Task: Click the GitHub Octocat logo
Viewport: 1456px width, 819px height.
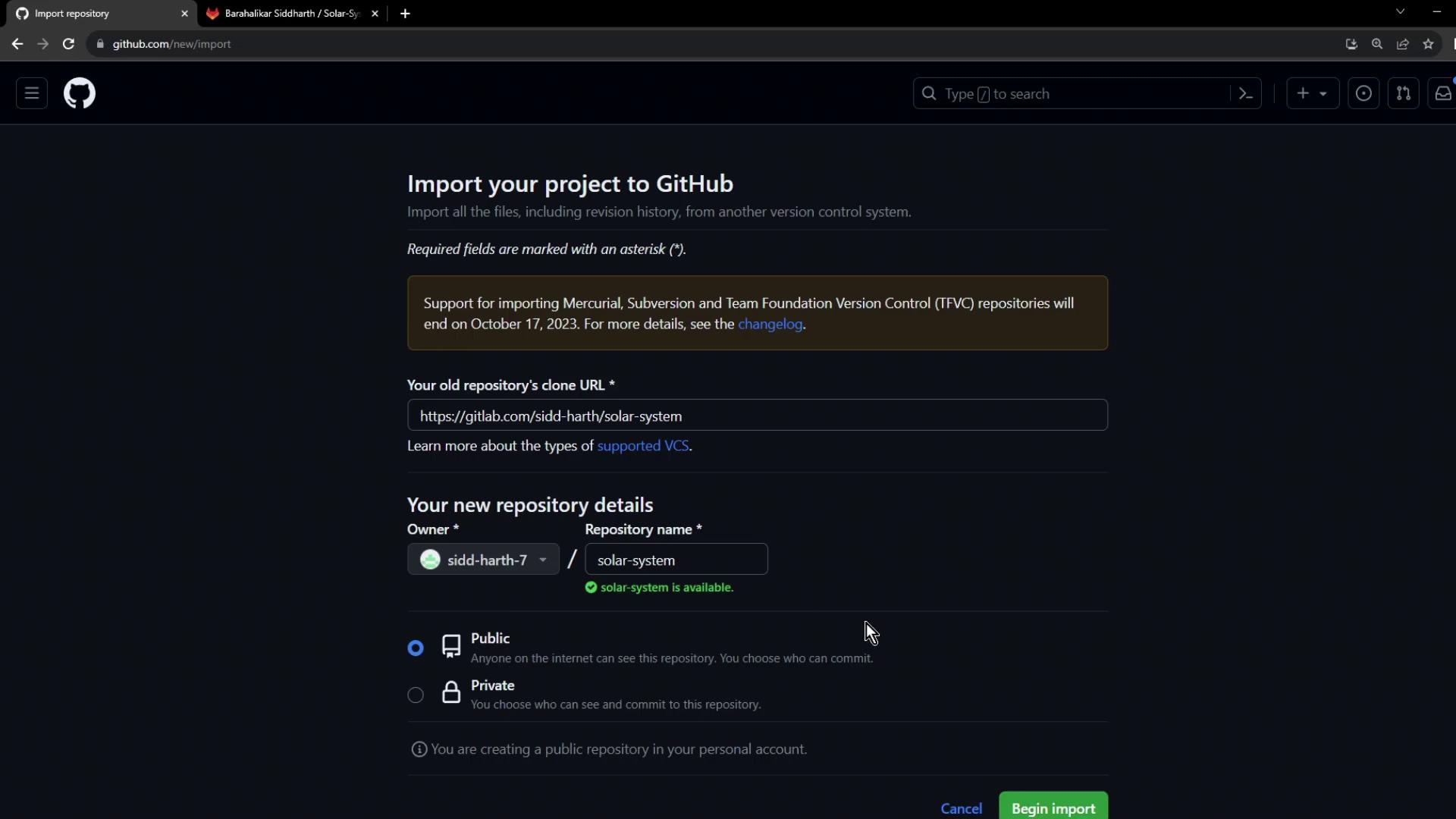Action: tap(80, 93)
